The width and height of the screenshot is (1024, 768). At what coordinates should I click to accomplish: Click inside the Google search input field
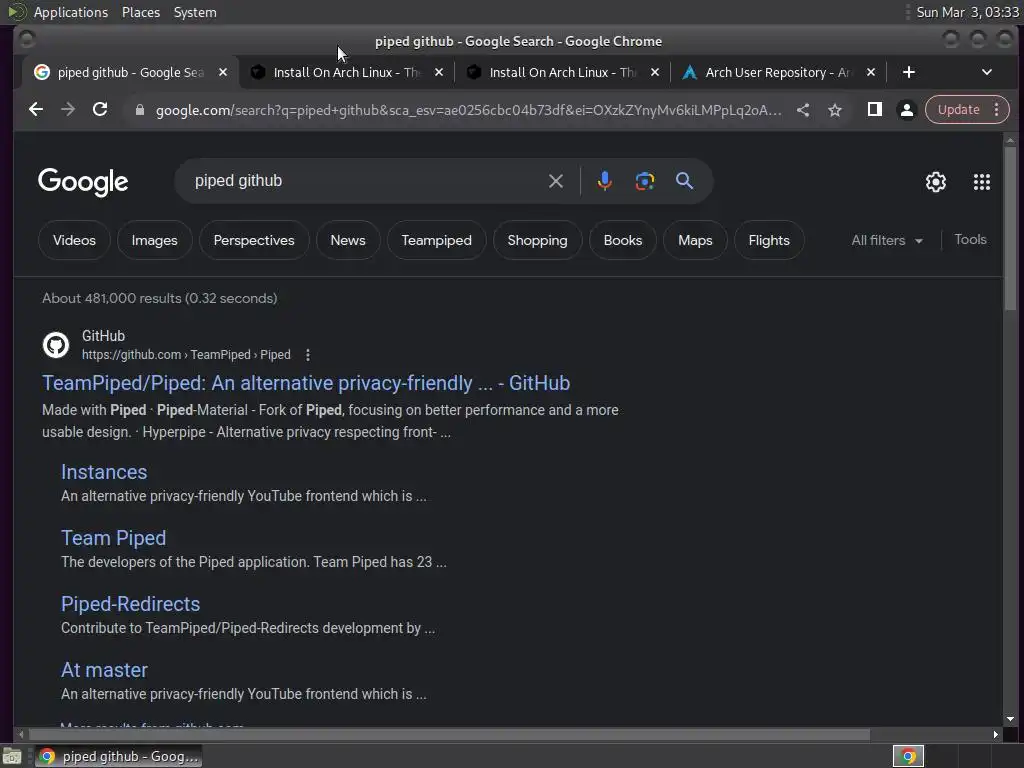[366, 181]
